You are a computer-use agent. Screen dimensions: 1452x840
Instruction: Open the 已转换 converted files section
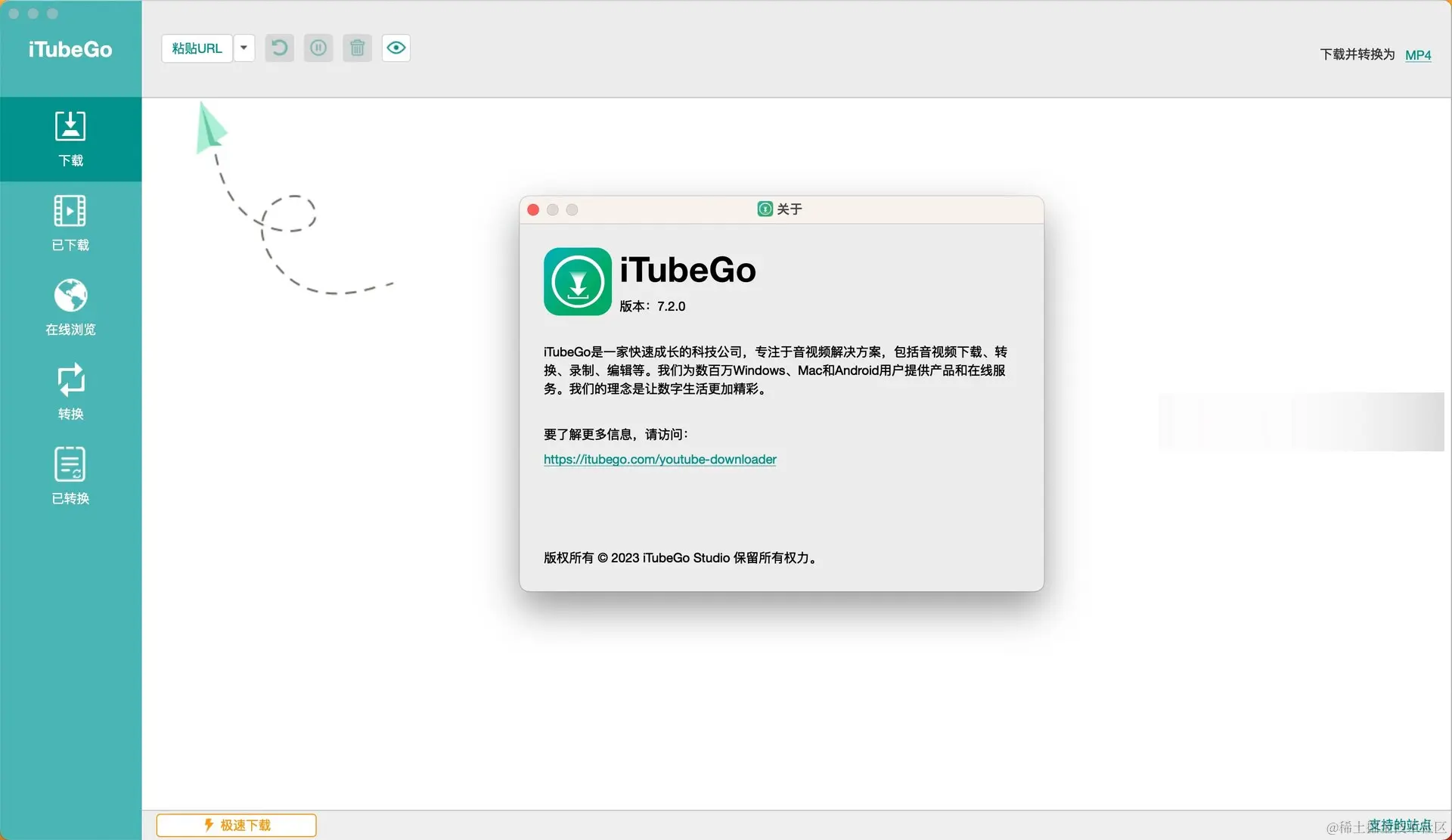pyautogui.click(x=70, y=476)
